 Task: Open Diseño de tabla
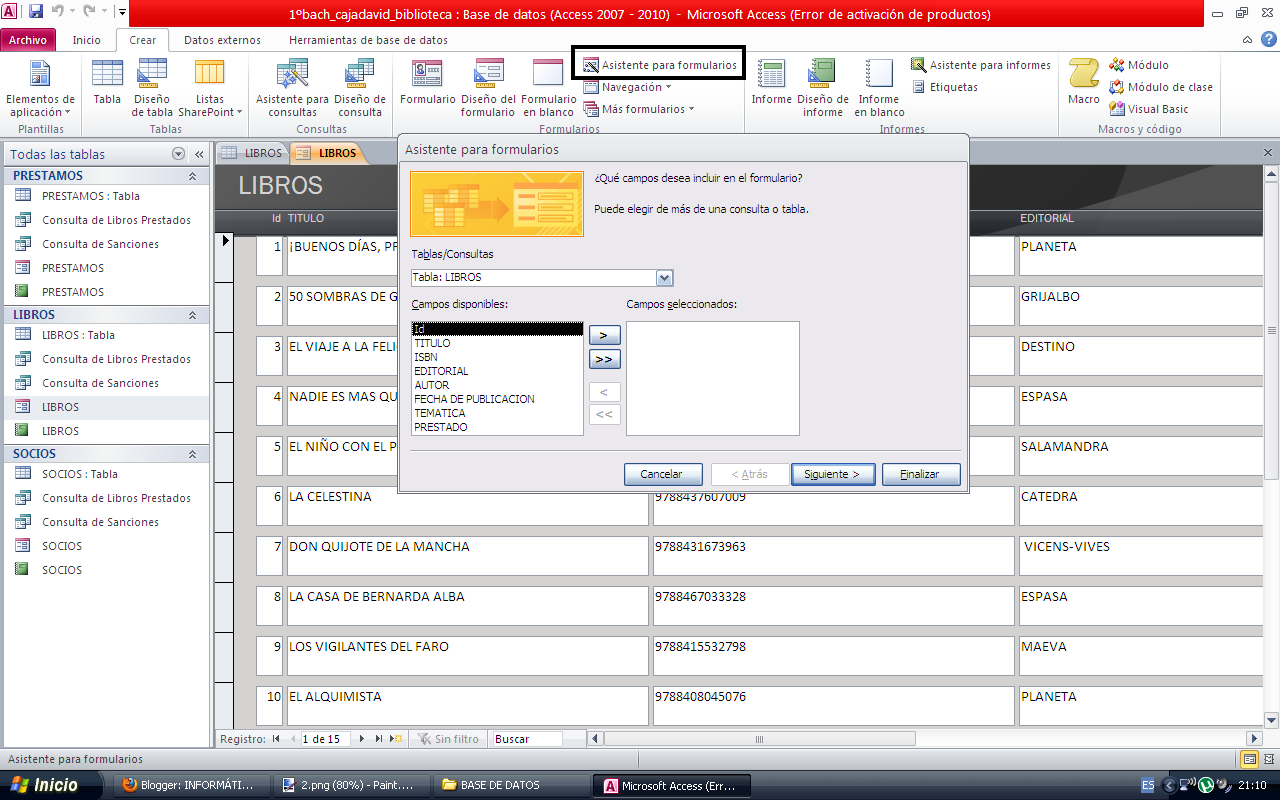[x=151, y=85]
